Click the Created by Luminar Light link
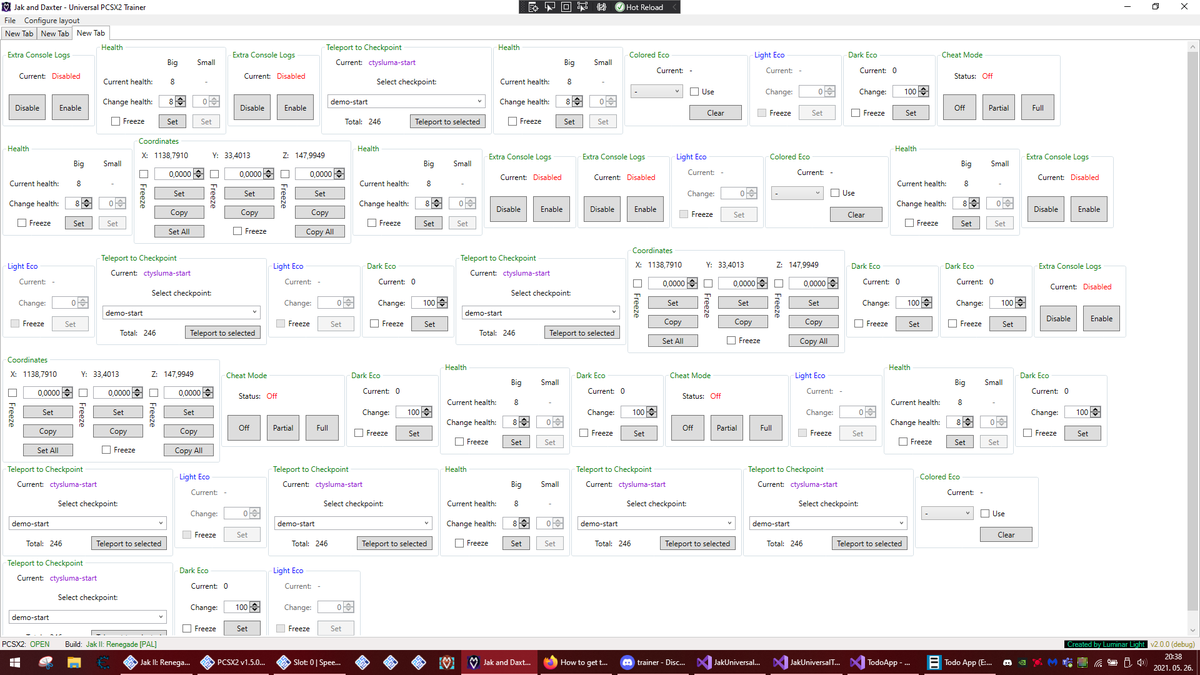 [x=1106, y=644]
